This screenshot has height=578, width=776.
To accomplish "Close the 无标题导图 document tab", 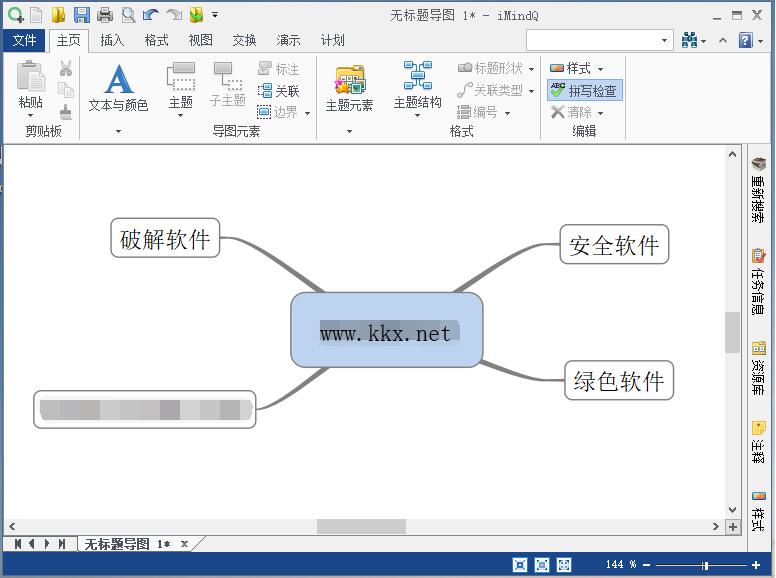I will point(184,544).
